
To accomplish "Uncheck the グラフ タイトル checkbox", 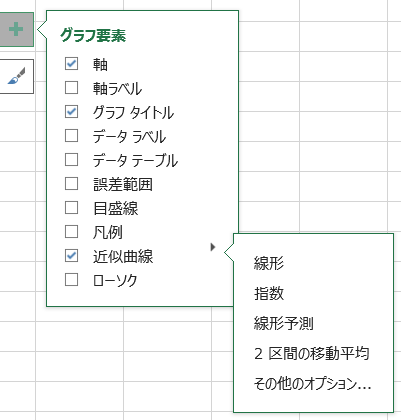I will (72, 112).
